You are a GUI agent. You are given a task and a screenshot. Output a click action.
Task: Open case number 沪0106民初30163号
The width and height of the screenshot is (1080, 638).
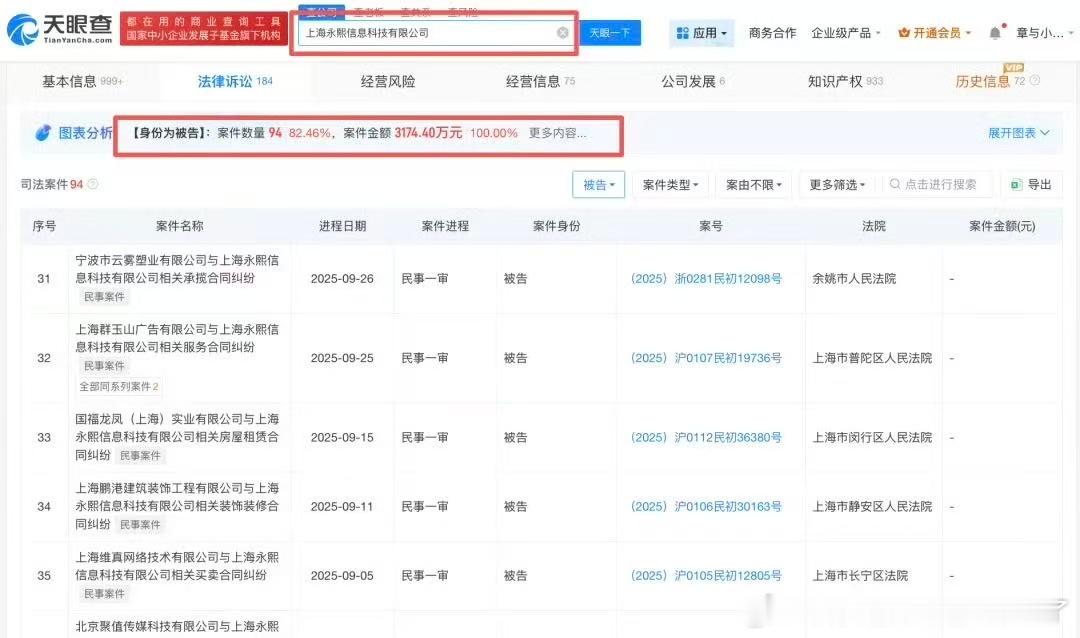706,506
